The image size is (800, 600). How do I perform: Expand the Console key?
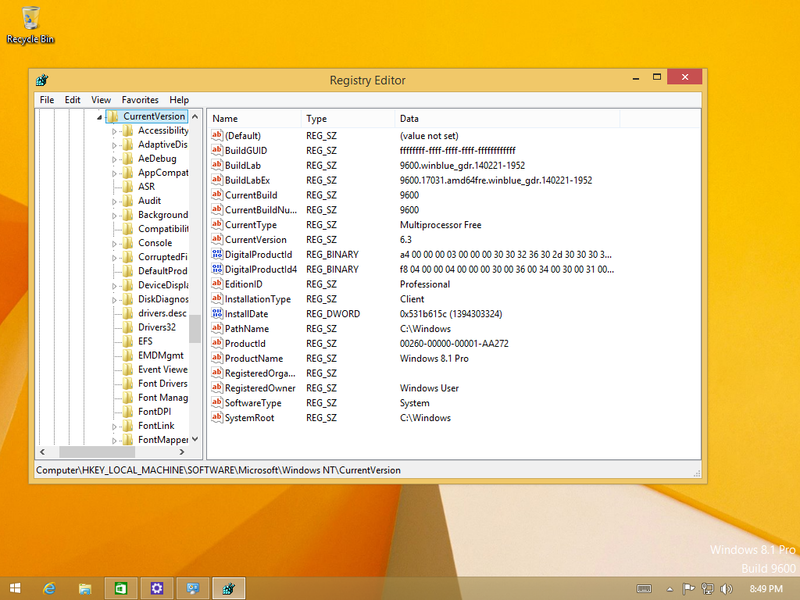point(114,244)
